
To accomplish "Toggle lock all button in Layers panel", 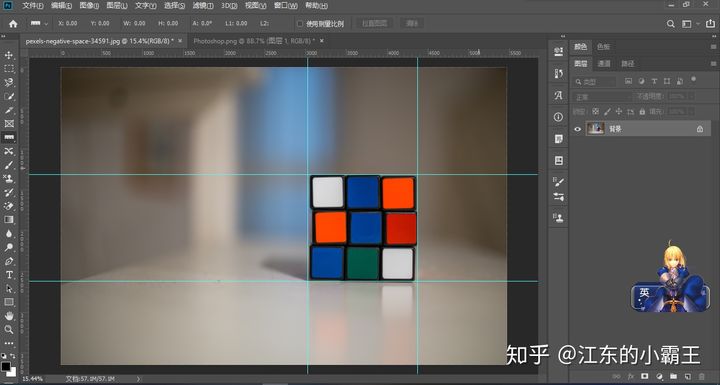I will pyautogui.click(x=642, y=111).
